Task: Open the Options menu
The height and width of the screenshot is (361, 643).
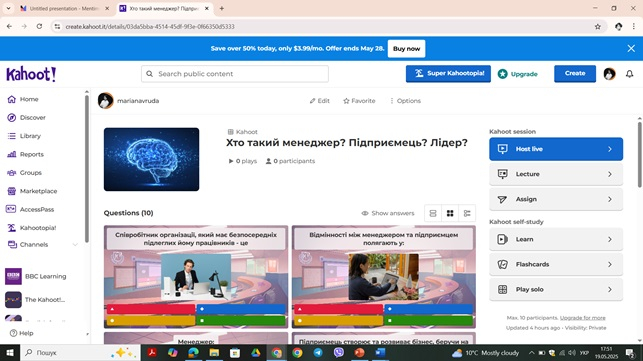Action: coord(405,101)
